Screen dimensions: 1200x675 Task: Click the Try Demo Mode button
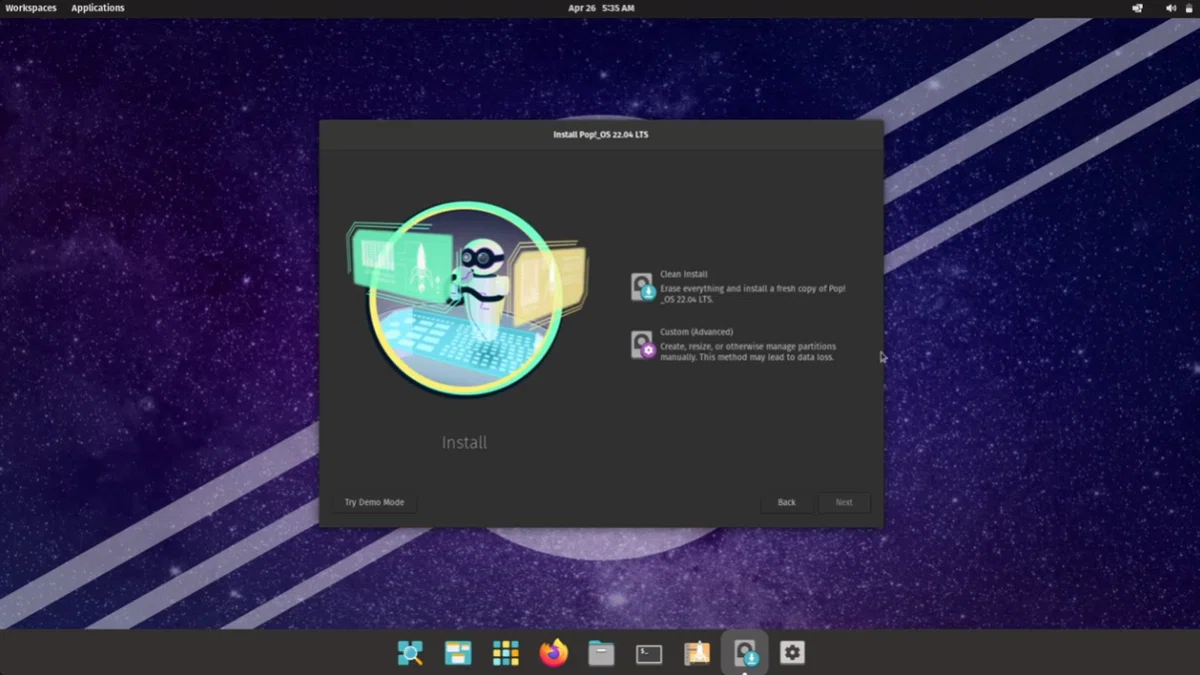[374, 502]
